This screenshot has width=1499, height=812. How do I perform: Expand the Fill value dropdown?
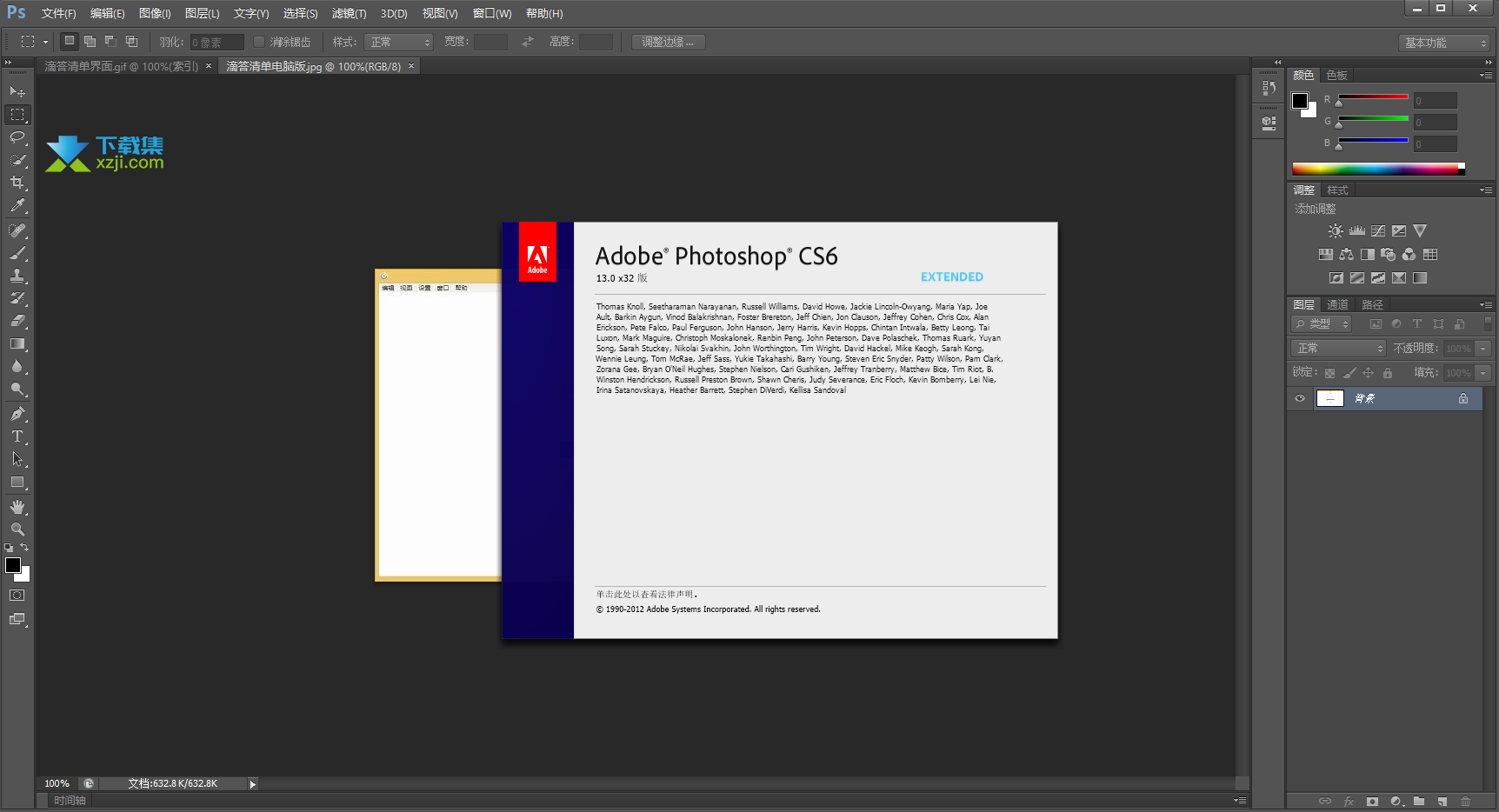pos(1483,372)
